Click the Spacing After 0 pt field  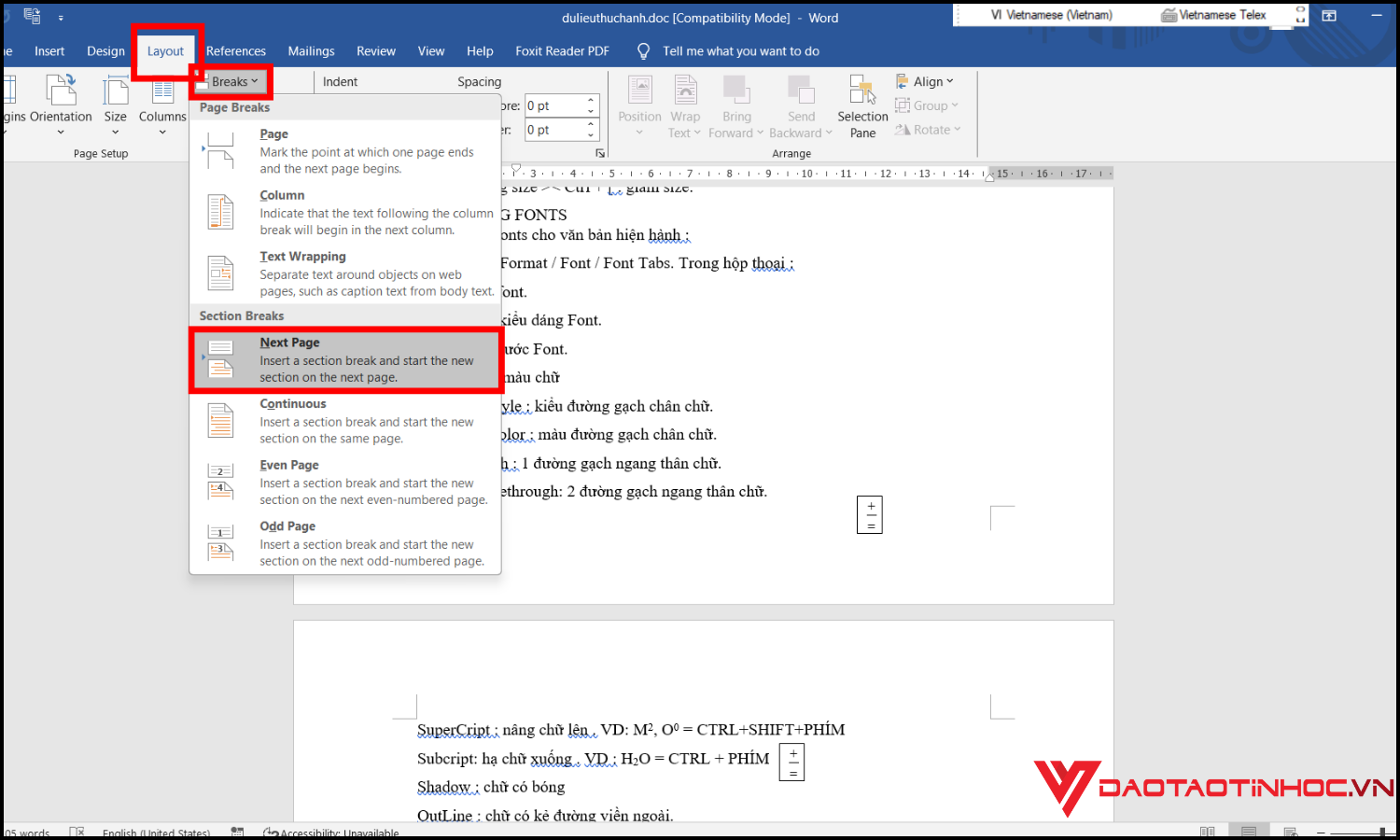tap(555, 130)
